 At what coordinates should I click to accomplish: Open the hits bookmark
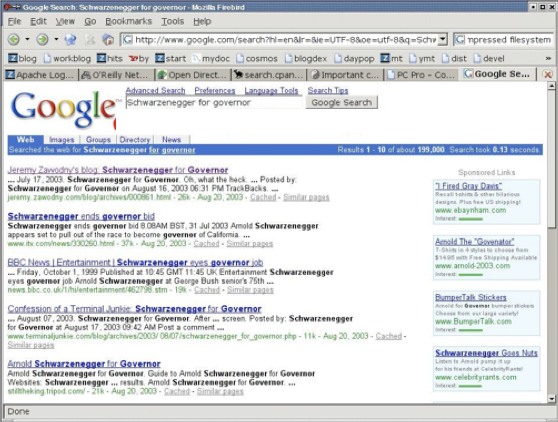110,58
